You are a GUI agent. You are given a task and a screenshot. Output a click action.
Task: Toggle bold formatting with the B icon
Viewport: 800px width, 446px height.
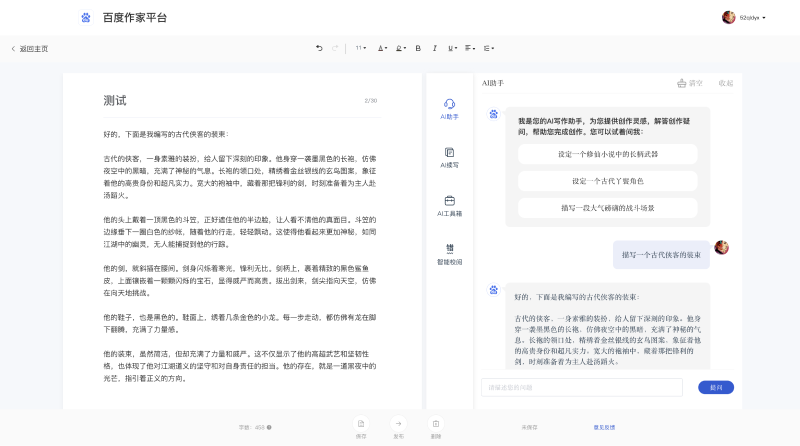point(418,48)
